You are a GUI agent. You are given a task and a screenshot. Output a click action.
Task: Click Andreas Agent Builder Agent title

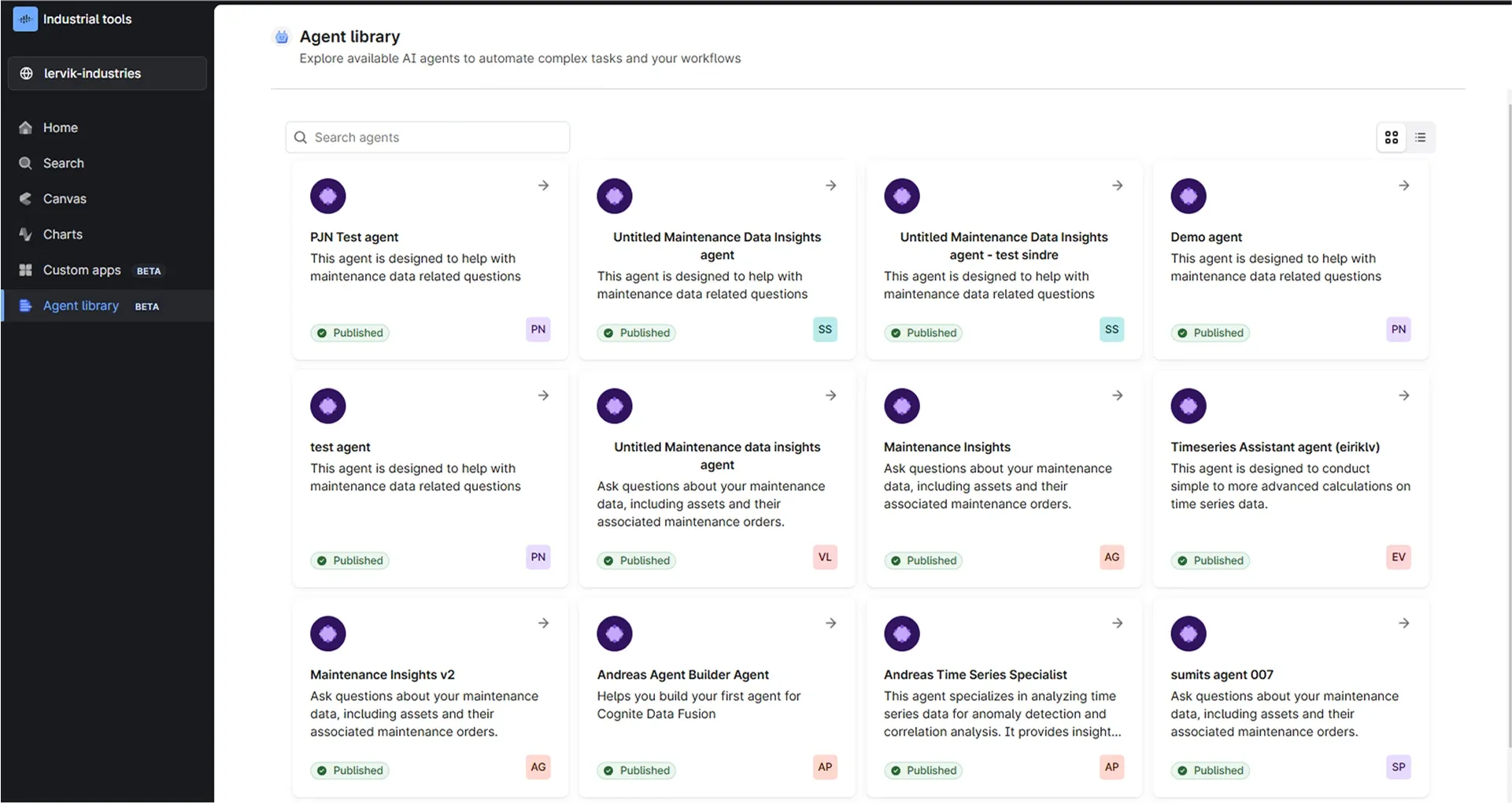coord(682,675)
